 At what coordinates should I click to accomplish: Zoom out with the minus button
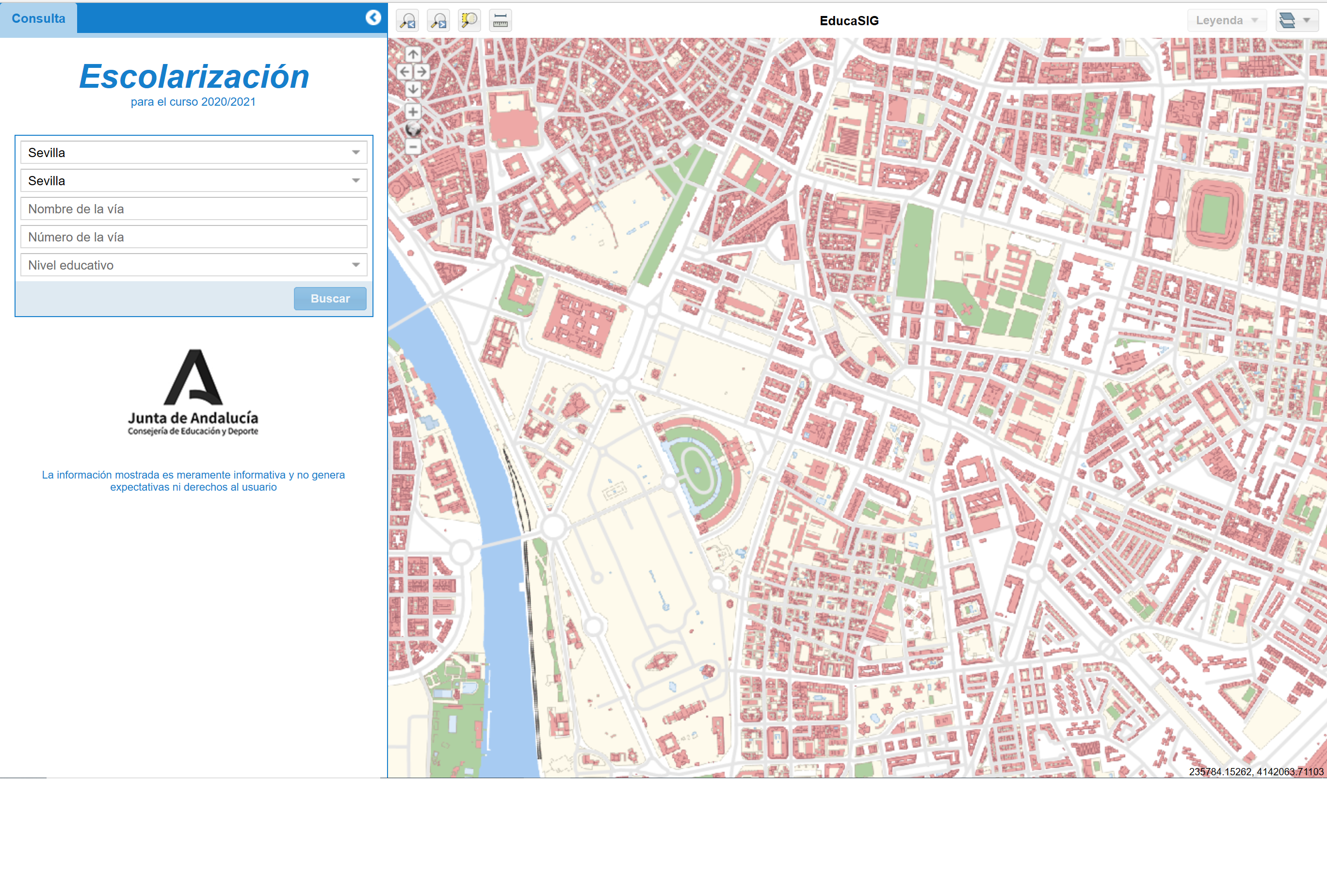click(x=413, y=147)
